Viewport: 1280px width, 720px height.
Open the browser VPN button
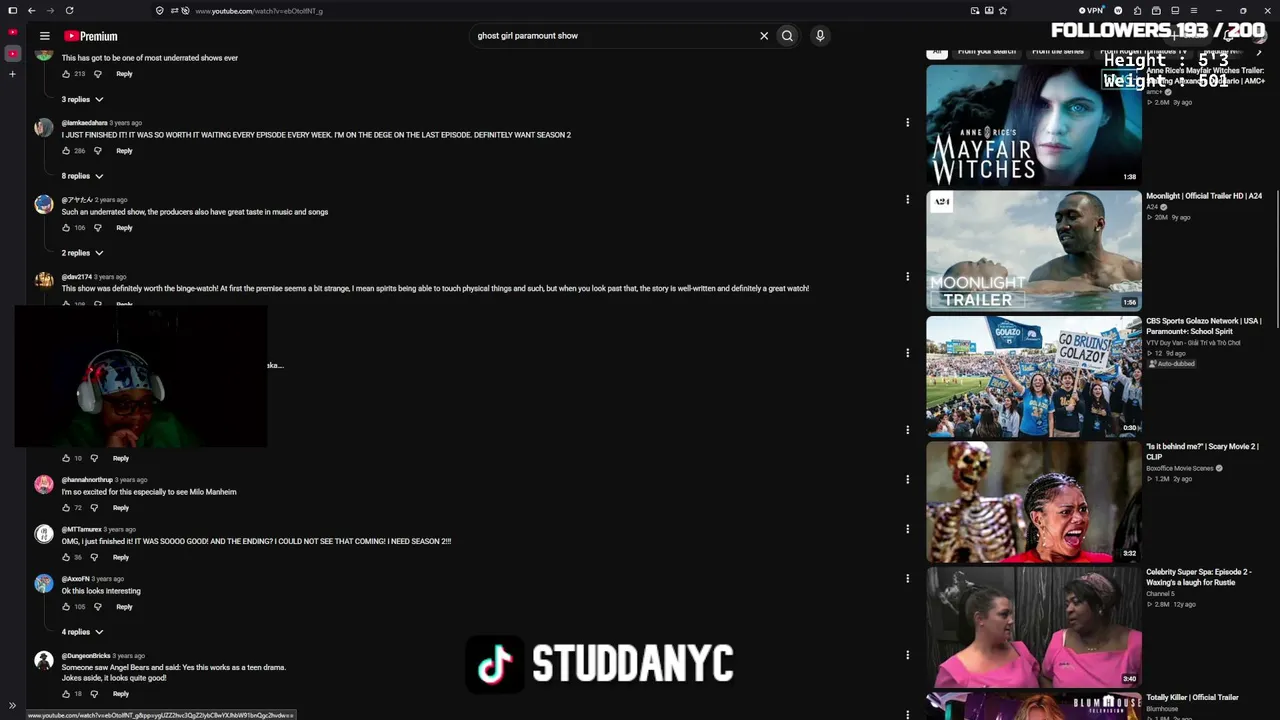click(x=1092, y=11)
